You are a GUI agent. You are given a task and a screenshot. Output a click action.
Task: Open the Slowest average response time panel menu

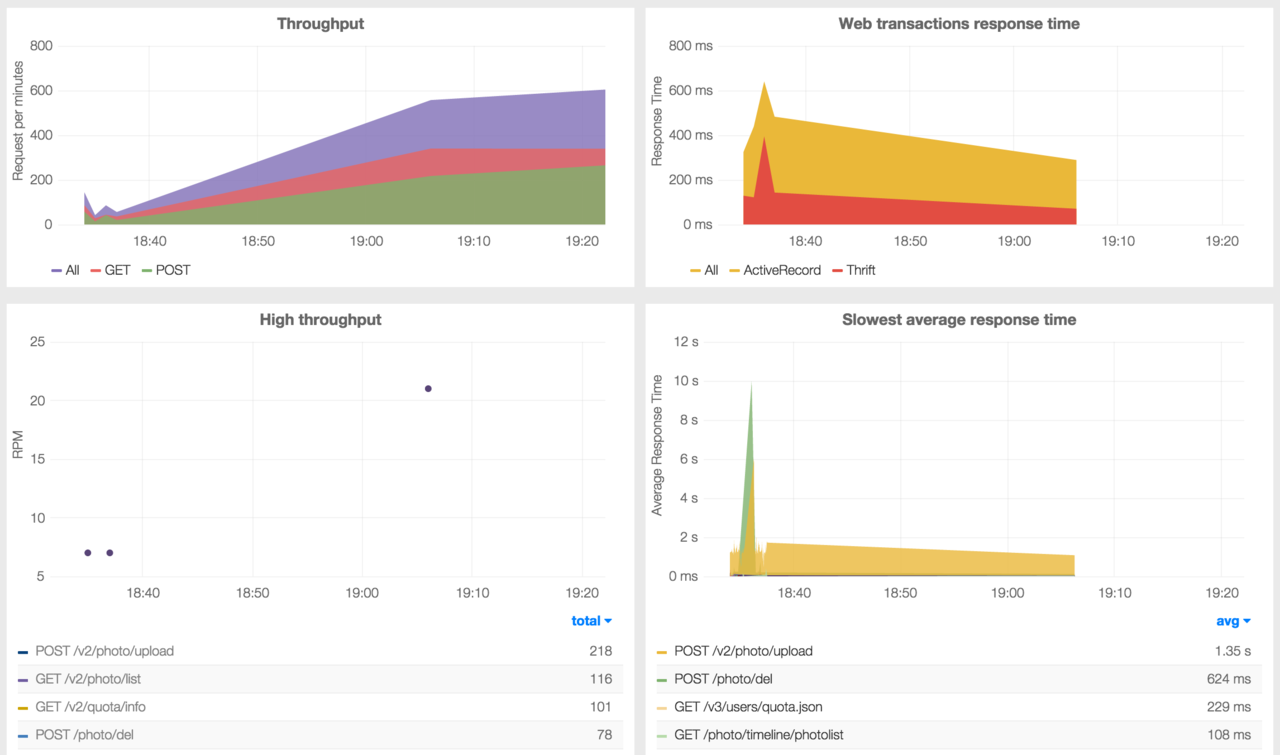[x=958, y=320]
